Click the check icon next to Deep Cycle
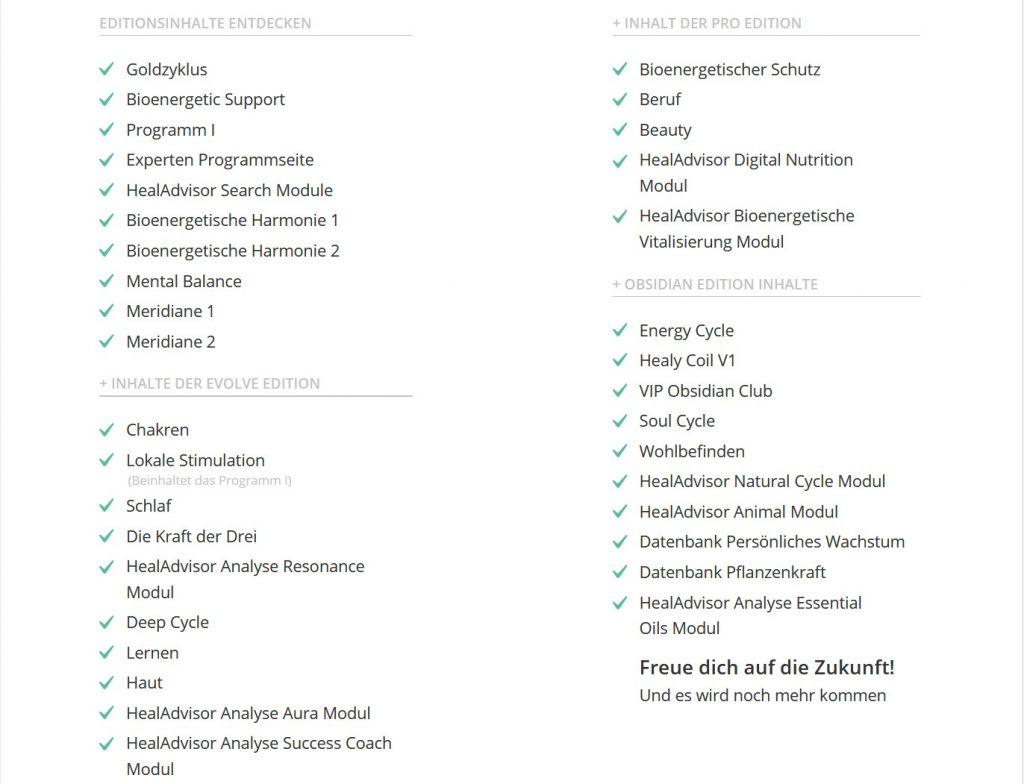This screenshot has height=784, width=1024. pos(106,623)
